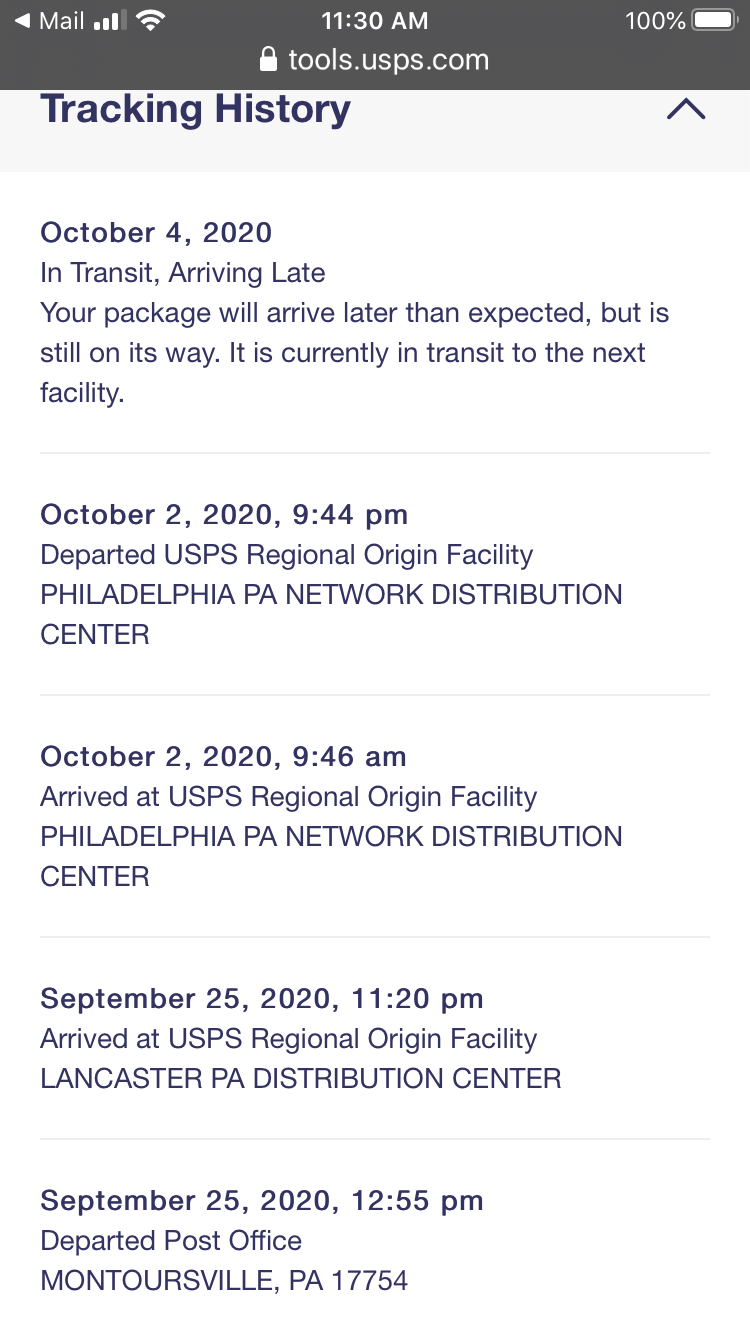This screenshot has width=750, height=1334.
Task: Collapse the Tracking History chevron
Action: coord(686,109)
